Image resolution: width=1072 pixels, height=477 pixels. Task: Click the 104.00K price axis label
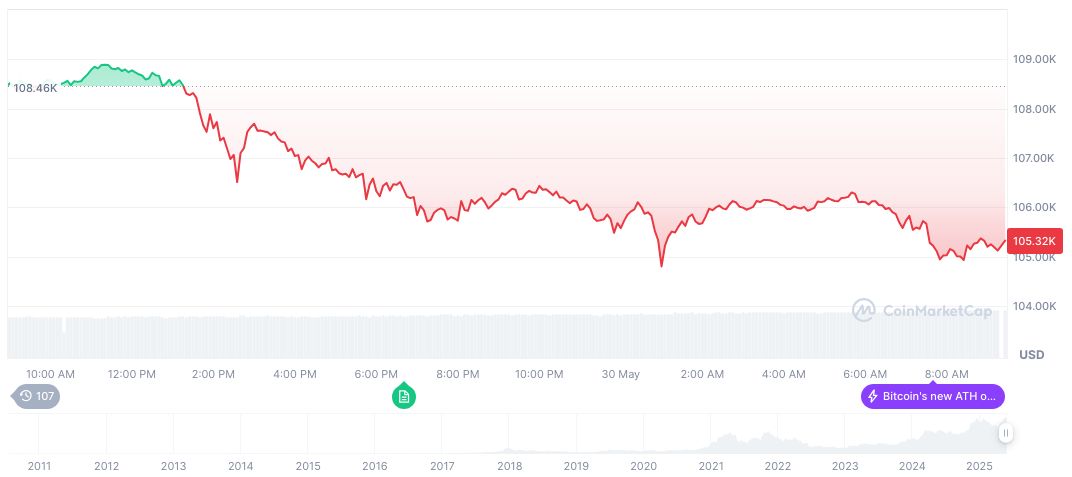(1034, 306)
